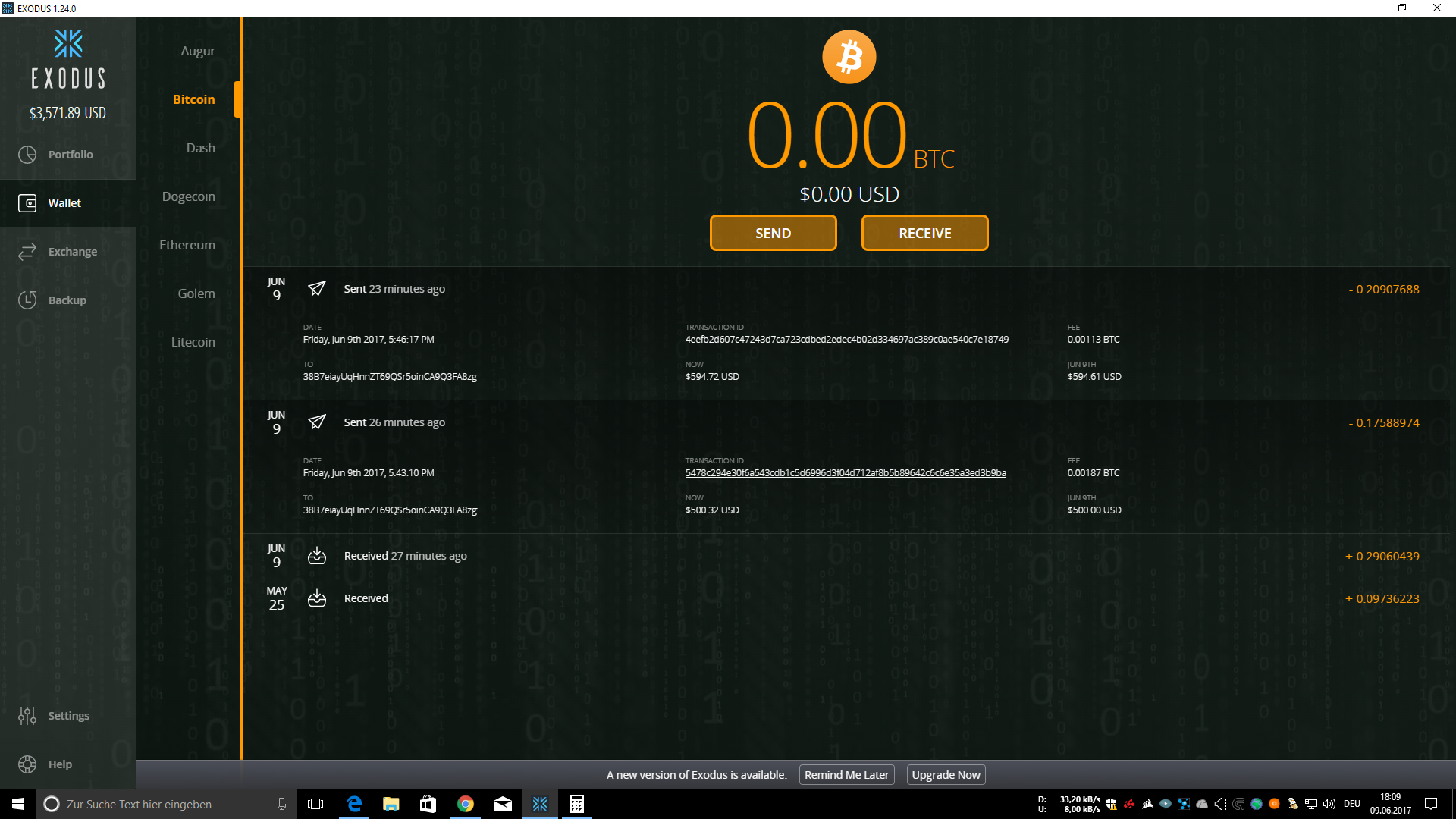This screenshot has width=1456, height=819.
Task: Open transaction ID link starting 4eefb2d607
Action: tap(847, 340)
